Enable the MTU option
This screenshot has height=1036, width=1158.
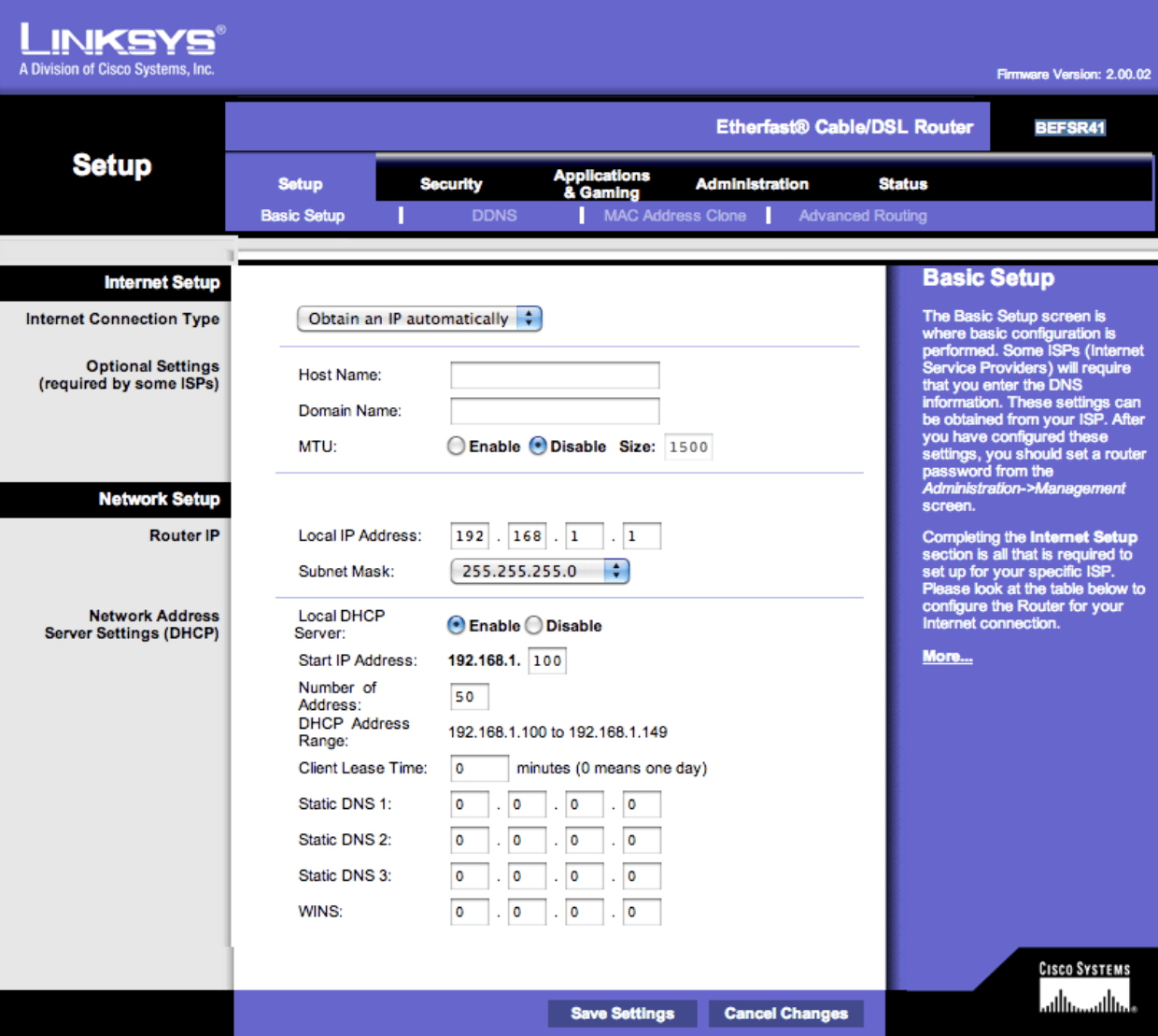[x=456, y=447]
